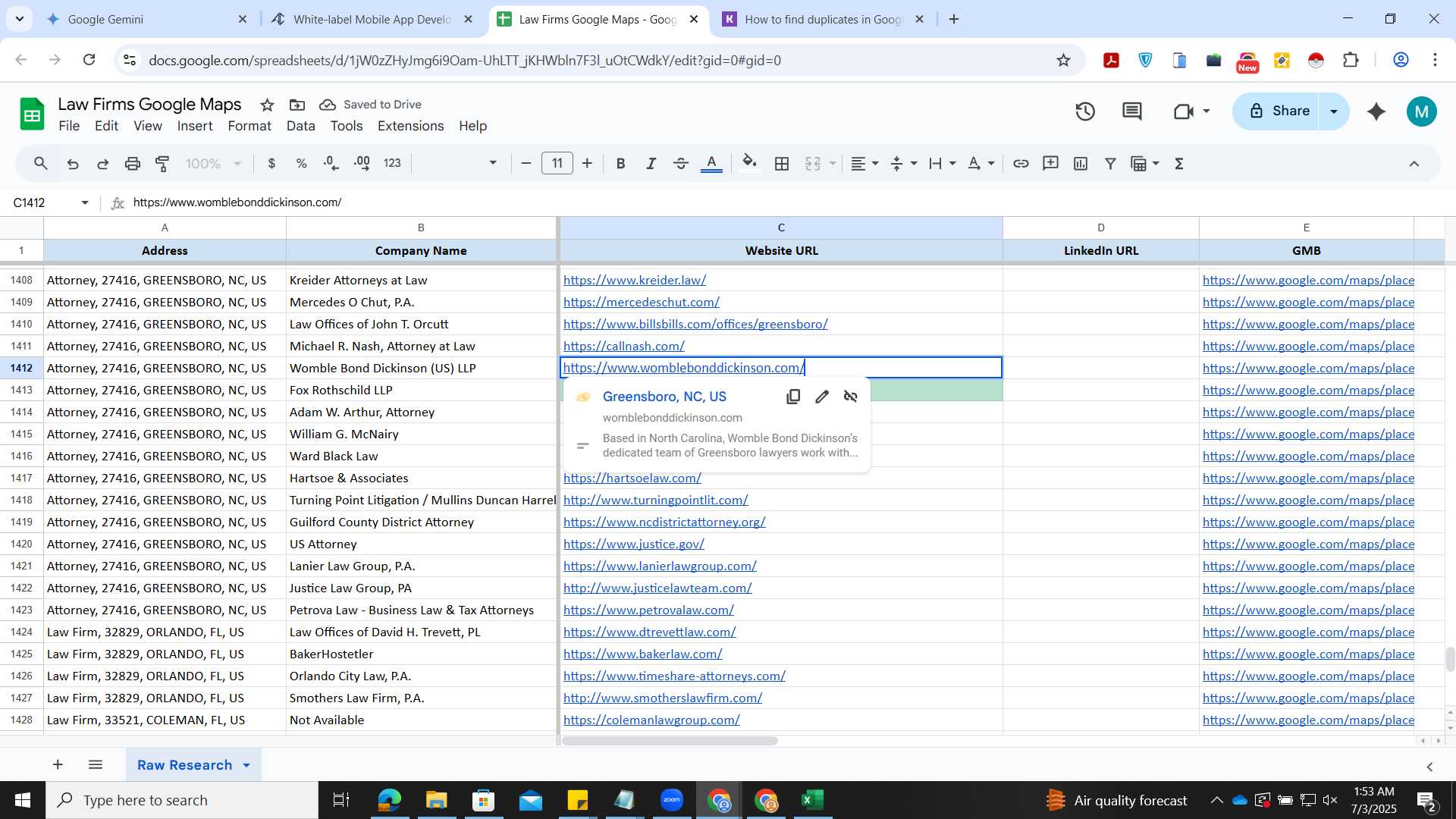Open the hartsoelaw.com link
Image resolution: width=1456 pixels, height=819 pixels.
point(632,478)
